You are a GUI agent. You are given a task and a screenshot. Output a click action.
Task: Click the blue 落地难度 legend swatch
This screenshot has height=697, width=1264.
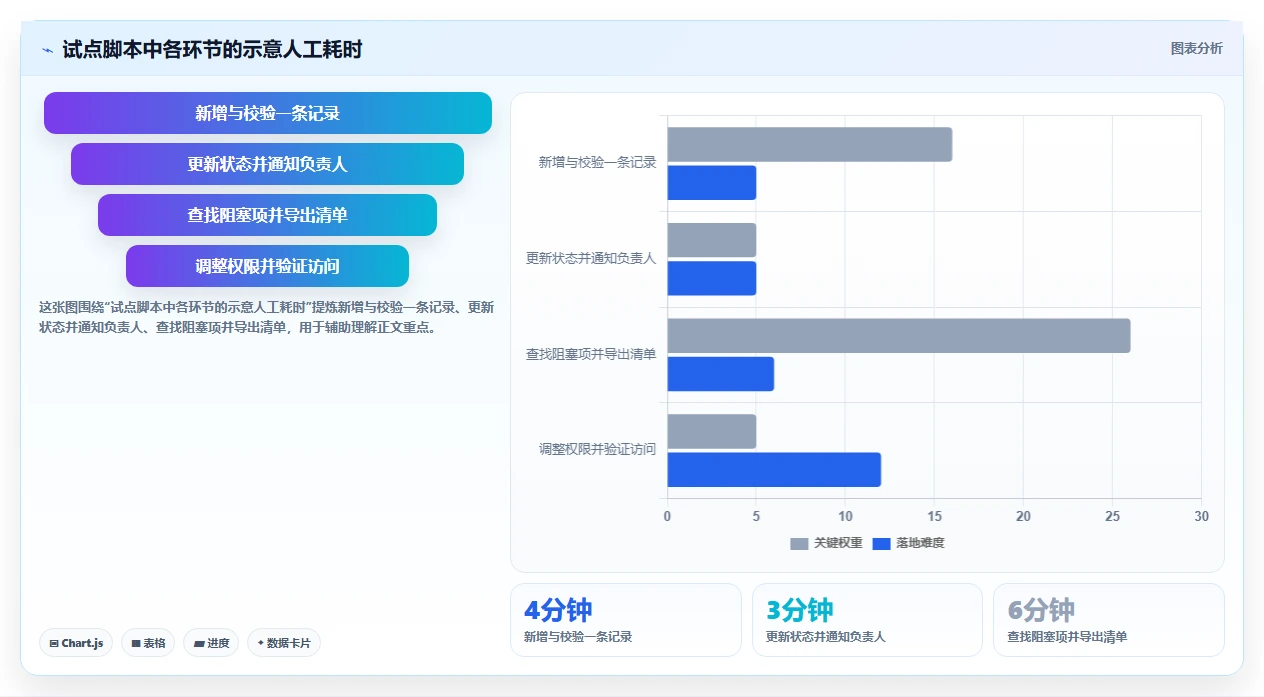[x=881, y=544]
